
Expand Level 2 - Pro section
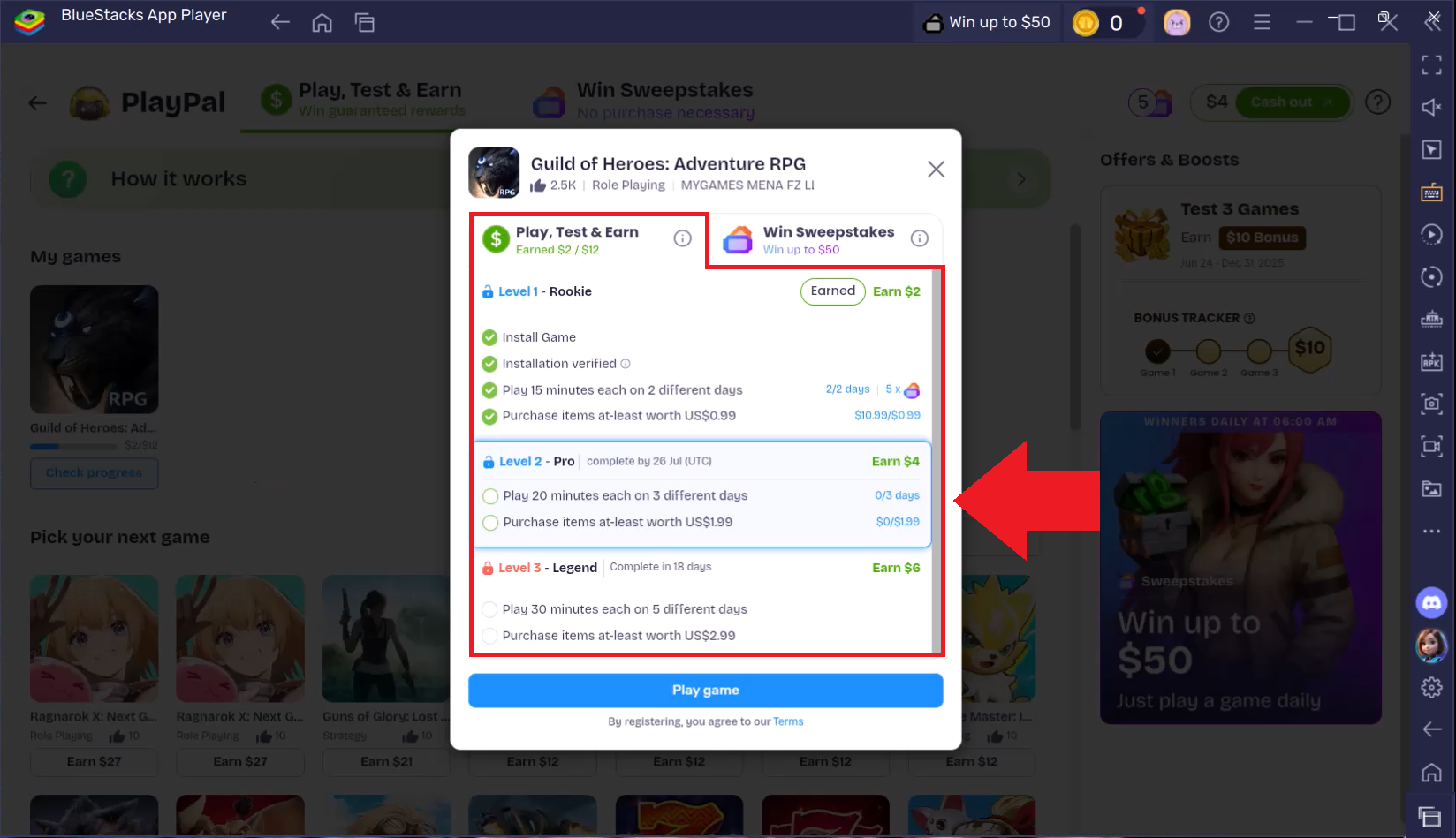[701, 462]
